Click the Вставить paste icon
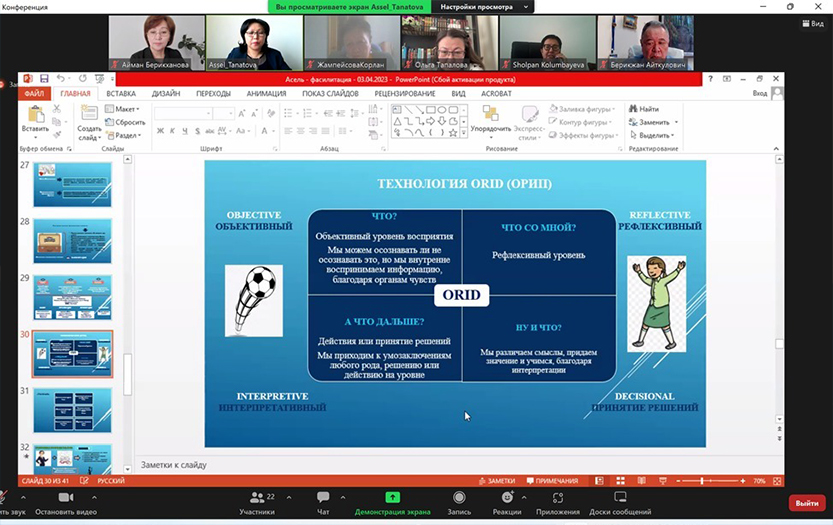 [x=35, y=115]
